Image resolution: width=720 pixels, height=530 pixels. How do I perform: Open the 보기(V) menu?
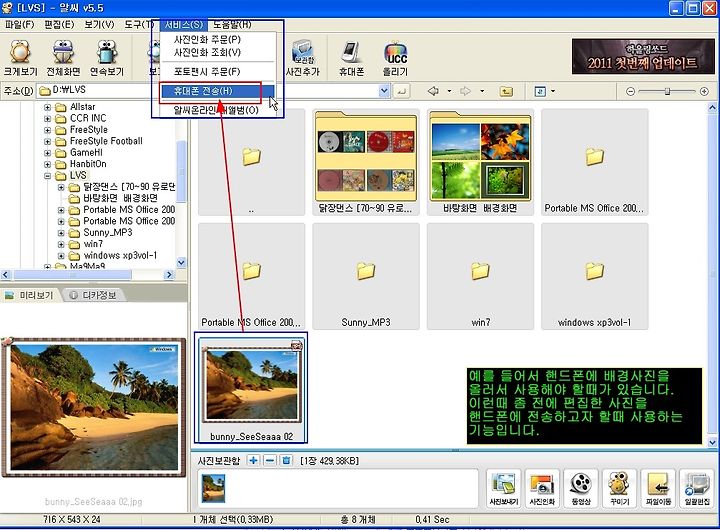99,24
